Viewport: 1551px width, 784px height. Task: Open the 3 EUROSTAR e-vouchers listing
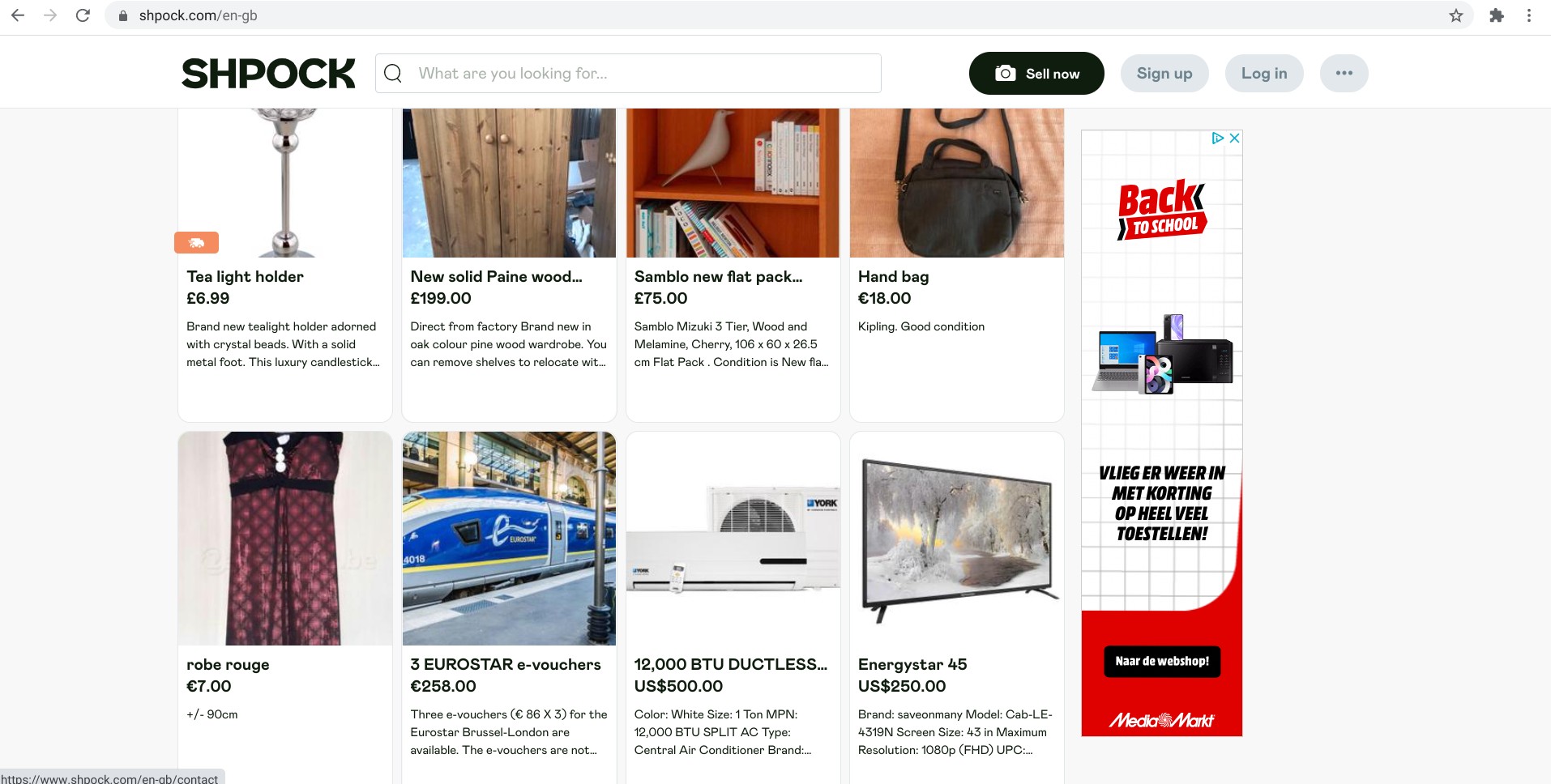point(505,664)
